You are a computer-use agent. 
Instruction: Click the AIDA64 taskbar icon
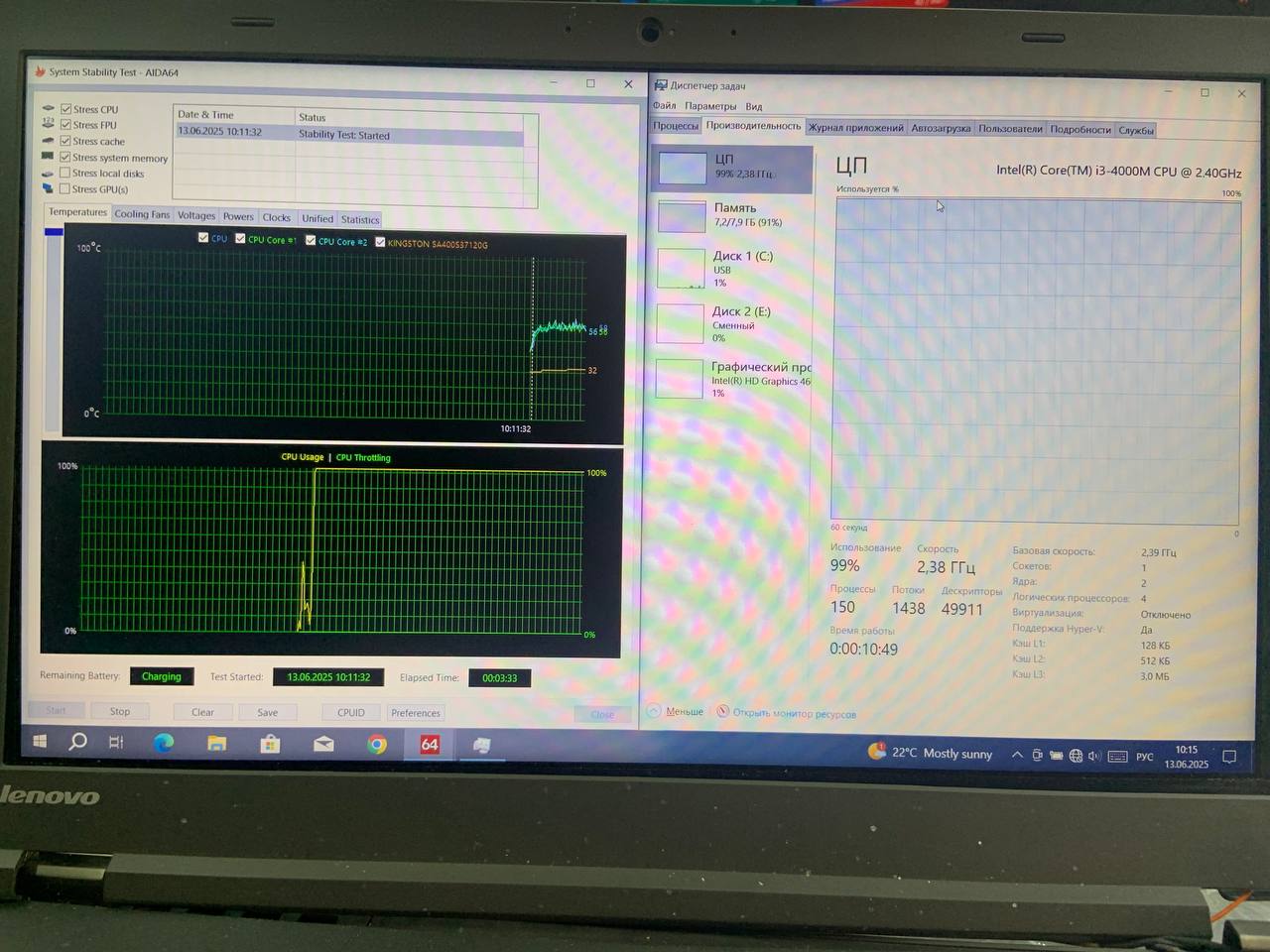tap(430, 744)
